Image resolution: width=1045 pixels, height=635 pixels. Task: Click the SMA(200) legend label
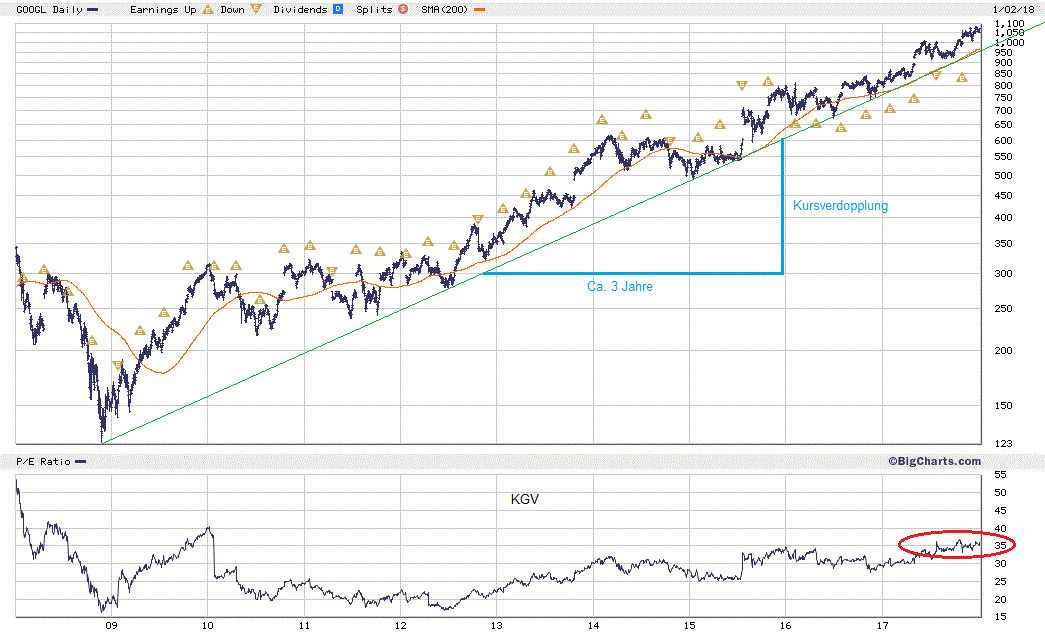click(444, 9)
